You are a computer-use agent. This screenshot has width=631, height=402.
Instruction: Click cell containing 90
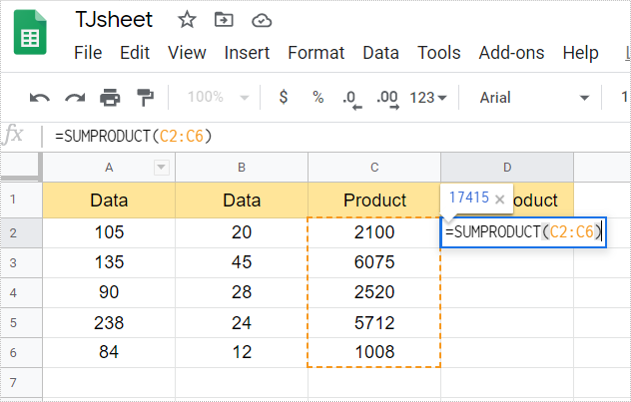(109, 293)
